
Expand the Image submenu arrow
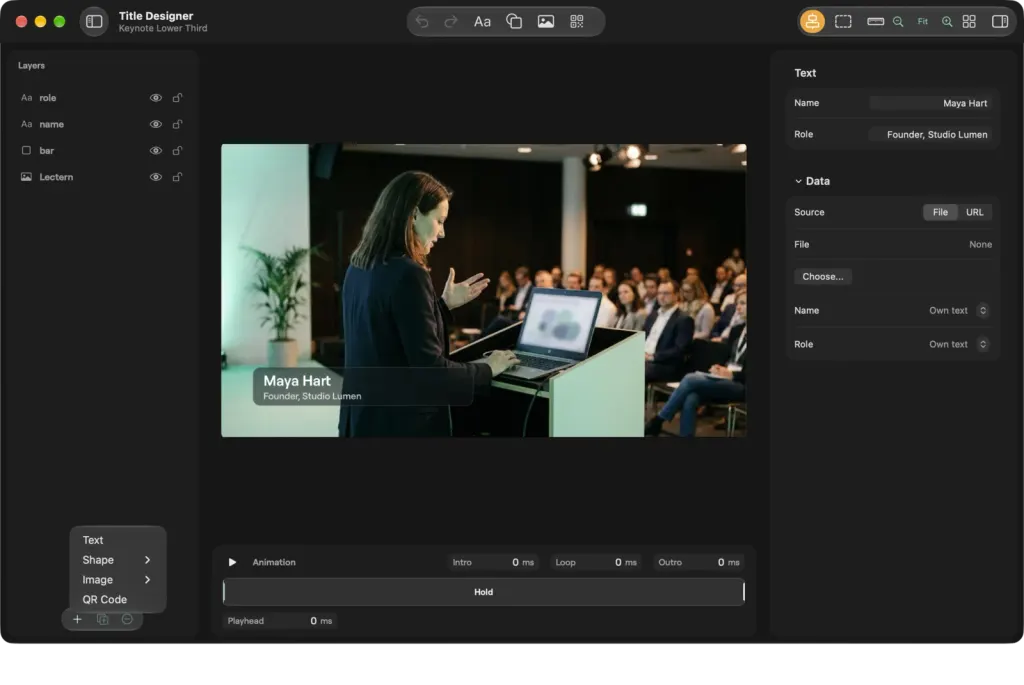(x=148, y=579)
